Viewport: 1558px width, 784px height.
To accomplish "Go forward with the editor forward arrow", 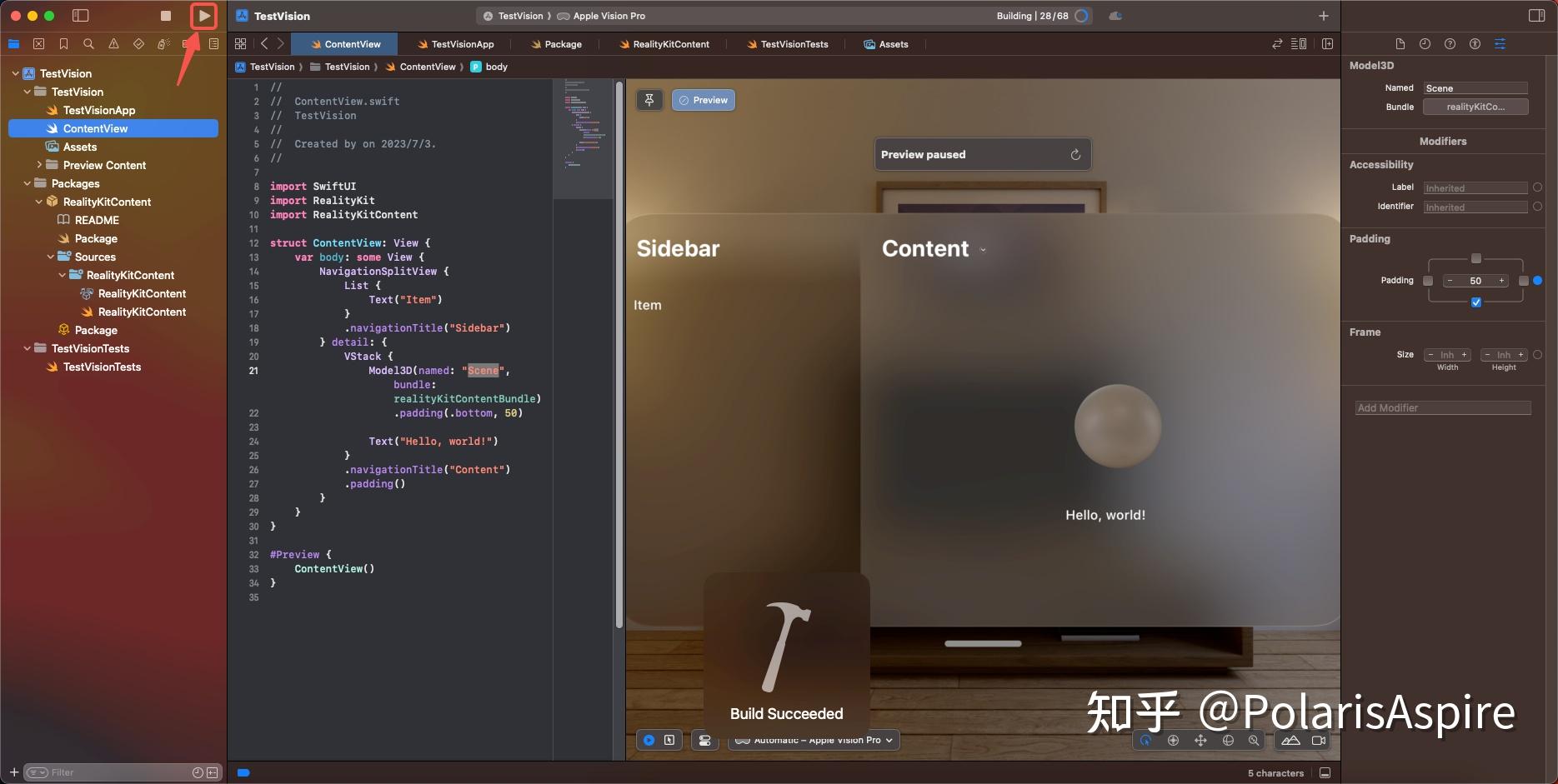I will 281,44.
